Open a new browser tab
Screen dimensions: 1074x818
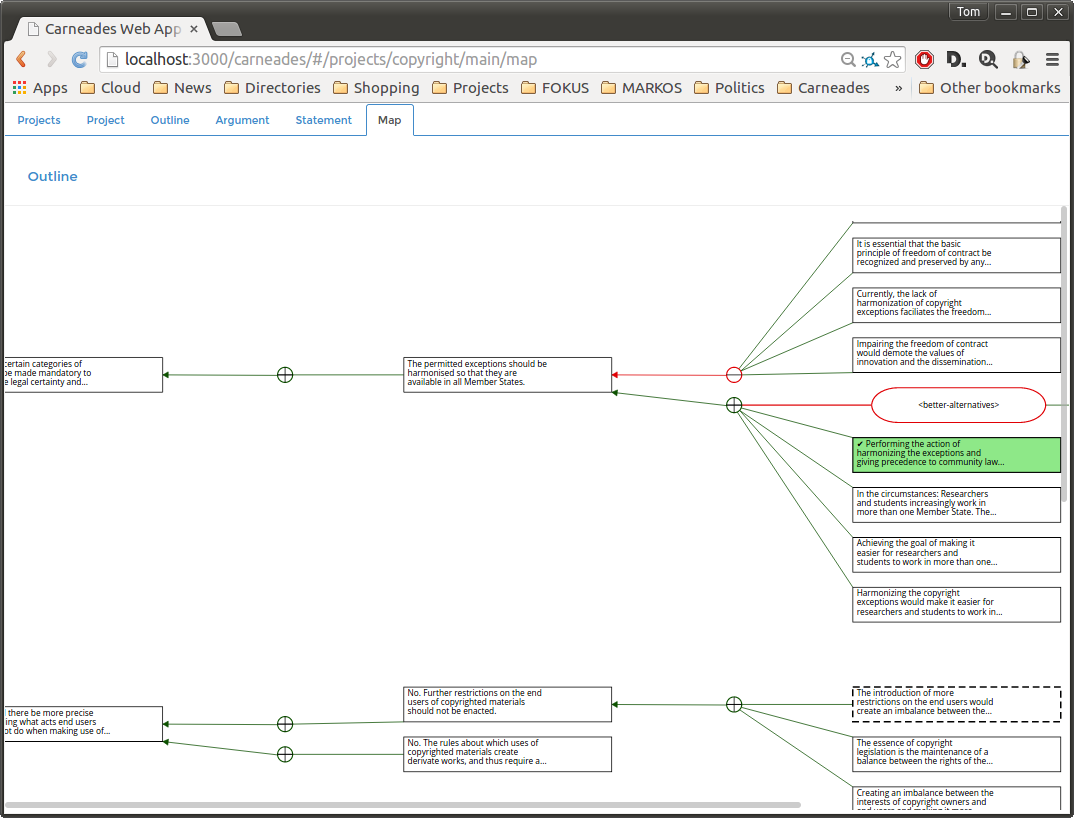click(x=226, y=29)
